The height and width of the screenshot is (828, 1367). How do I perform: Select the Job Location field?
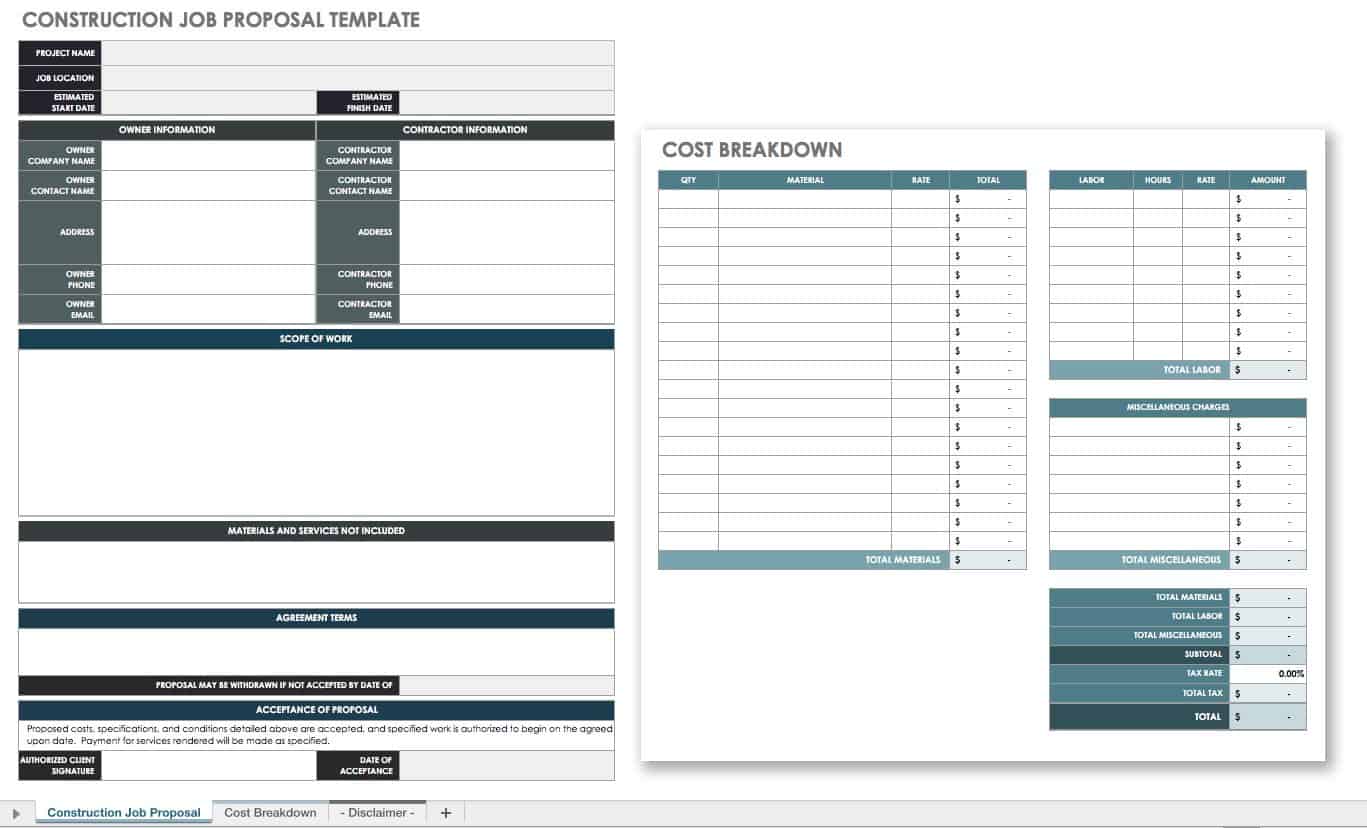click(x=357, y=78)
